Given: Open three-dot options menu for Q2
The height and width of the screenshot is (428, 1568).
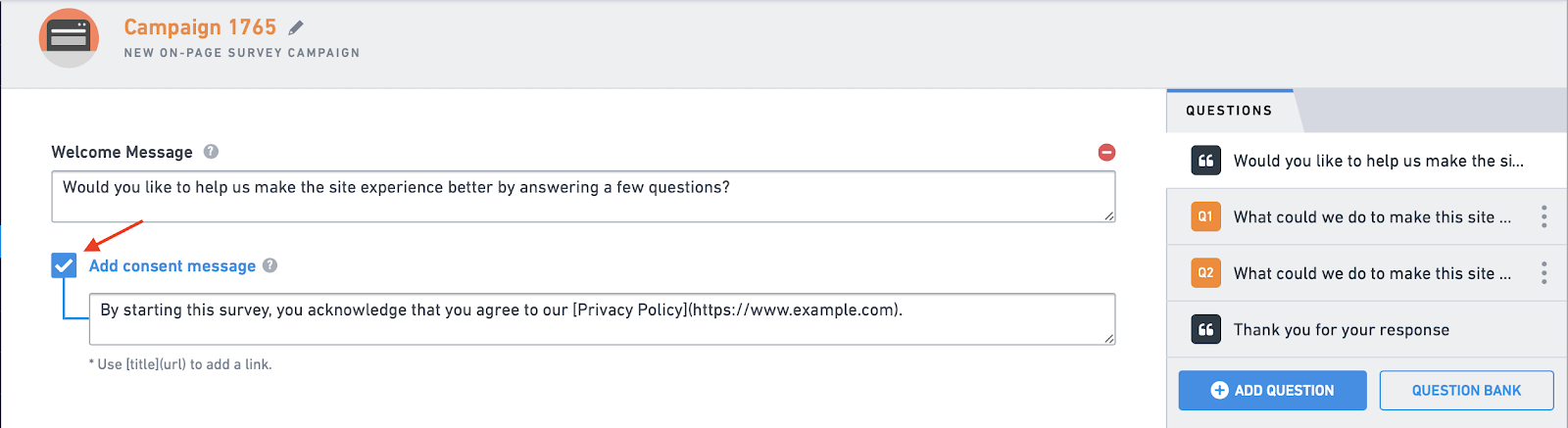Looking at the screenshot, I should coord(1543,273).
